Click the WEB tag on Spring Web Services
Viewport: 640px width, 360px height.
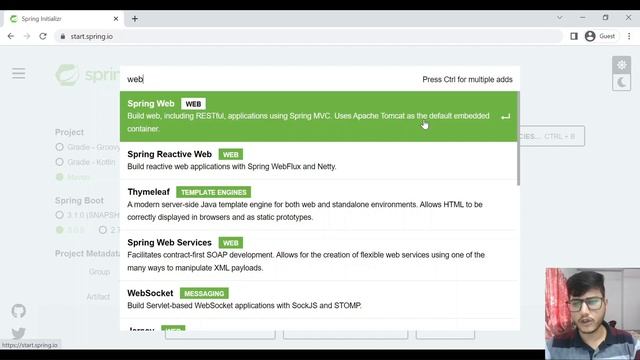(x=231, y=243)
